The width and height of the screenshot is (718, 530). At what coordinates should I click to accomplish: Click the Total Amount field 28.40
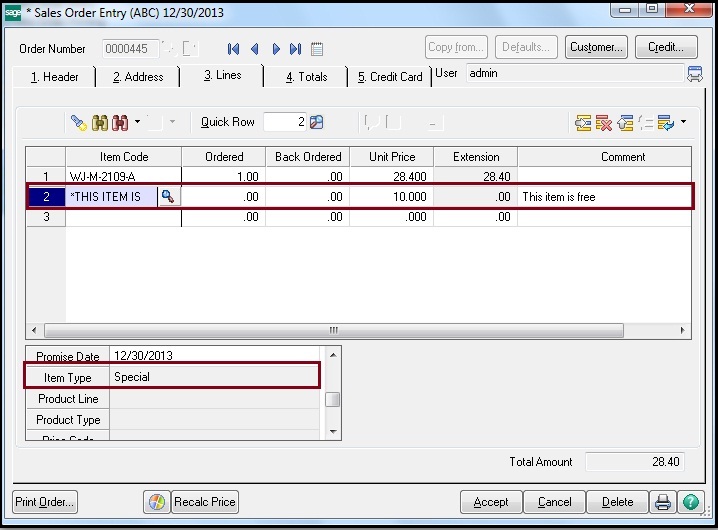coord(635,462)
